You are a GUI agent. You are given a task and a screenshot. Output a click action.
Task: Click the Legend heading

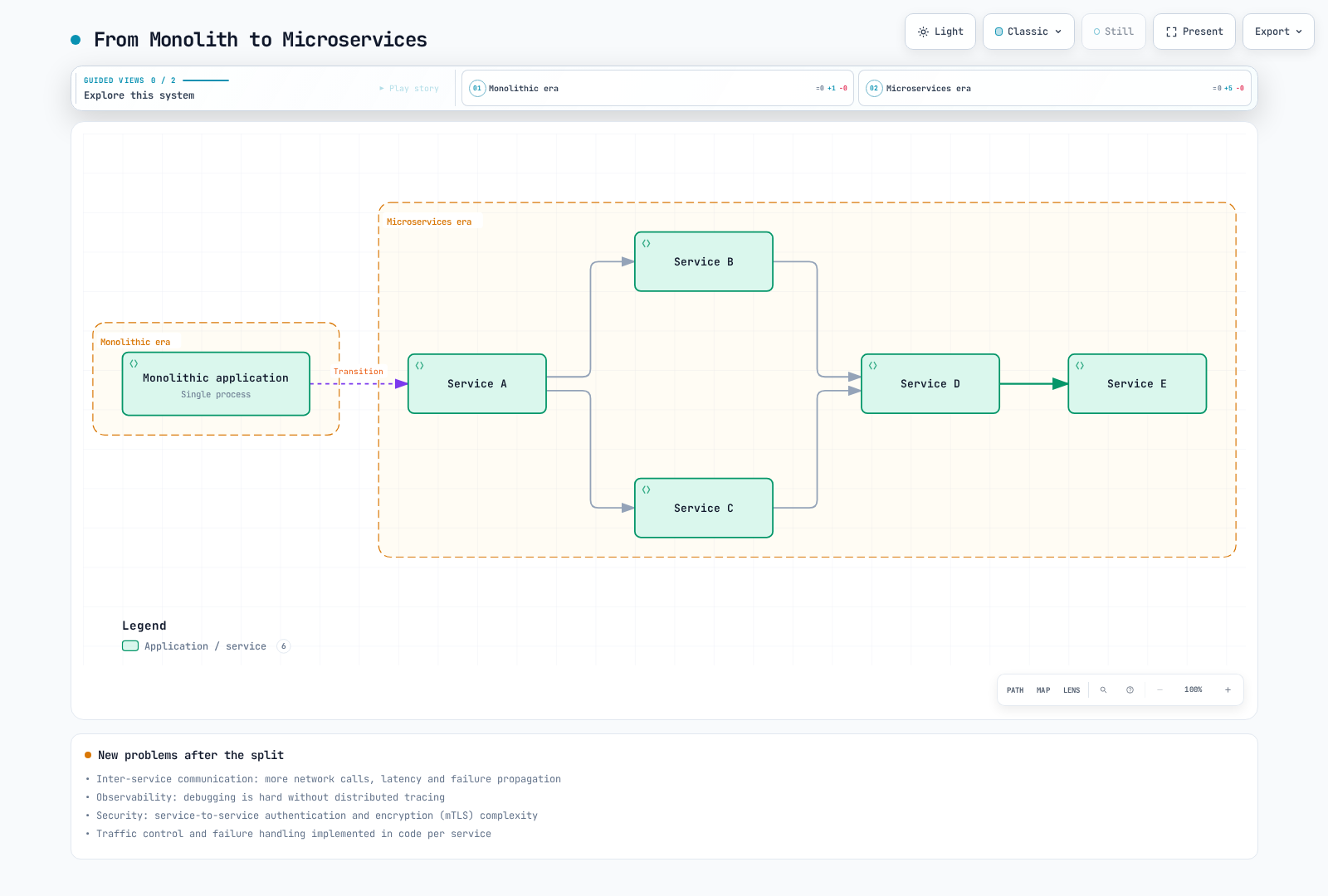(144, 626)
